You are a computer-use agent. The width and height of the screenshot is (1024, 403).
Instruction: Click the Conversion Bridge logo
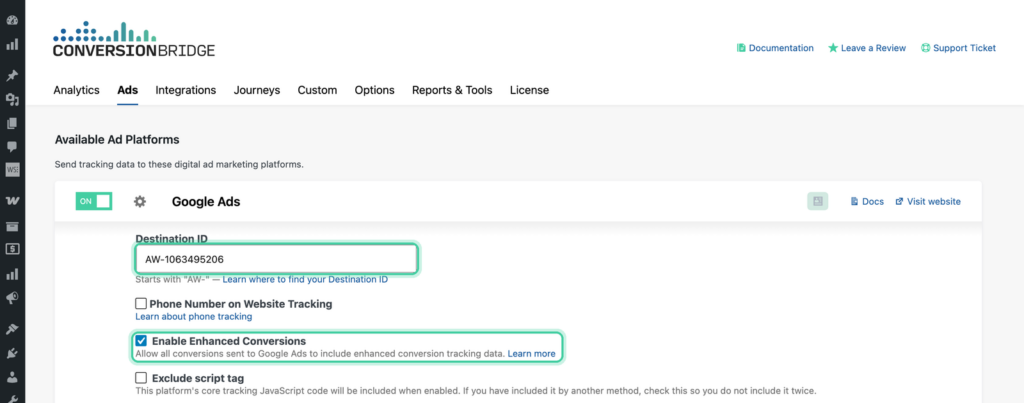(134, 39)
